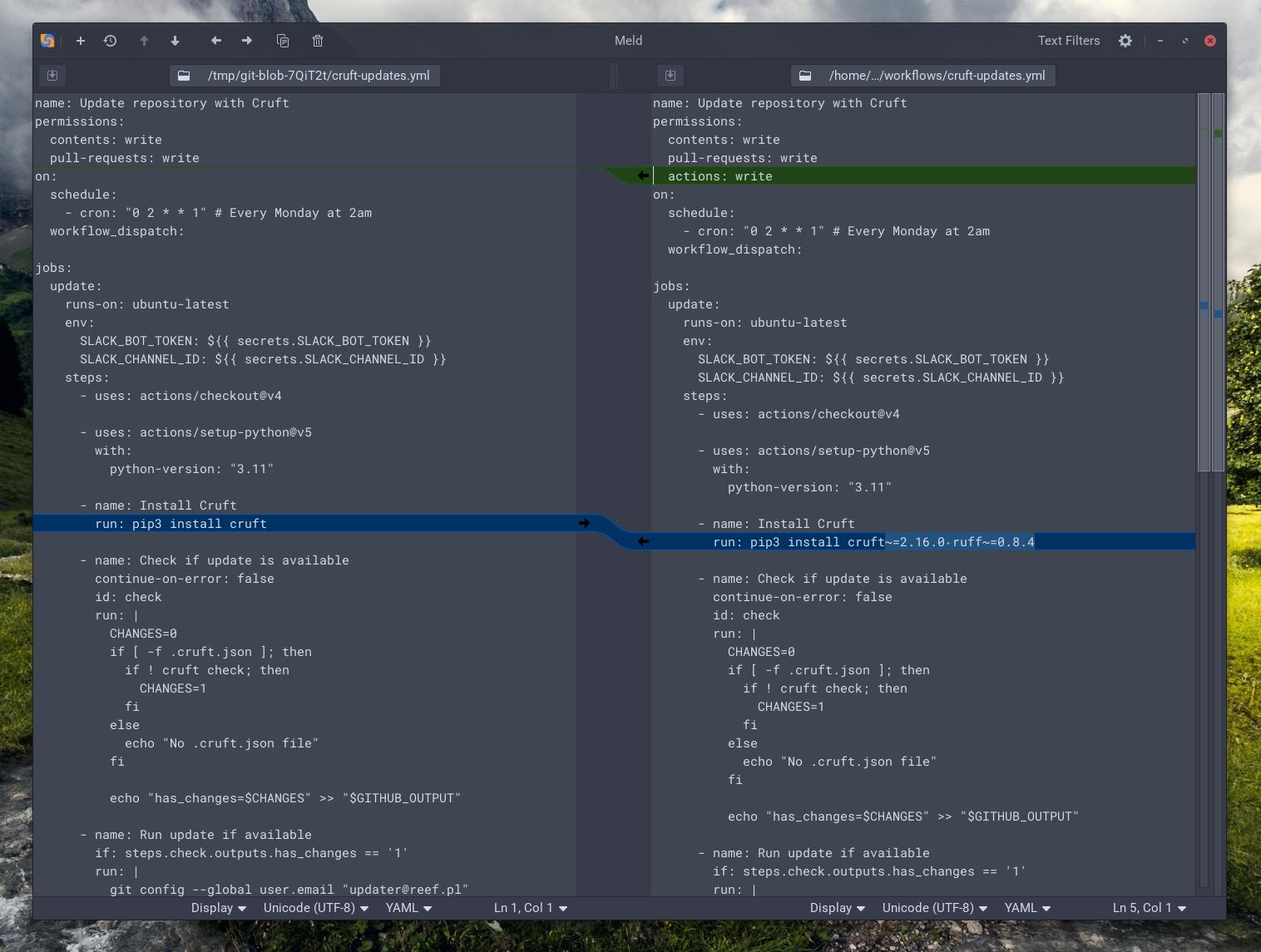Click the Text Filters menu item
Image resolution: width=1261 pixels, height=952 pixels.
tap(1068, 40)
